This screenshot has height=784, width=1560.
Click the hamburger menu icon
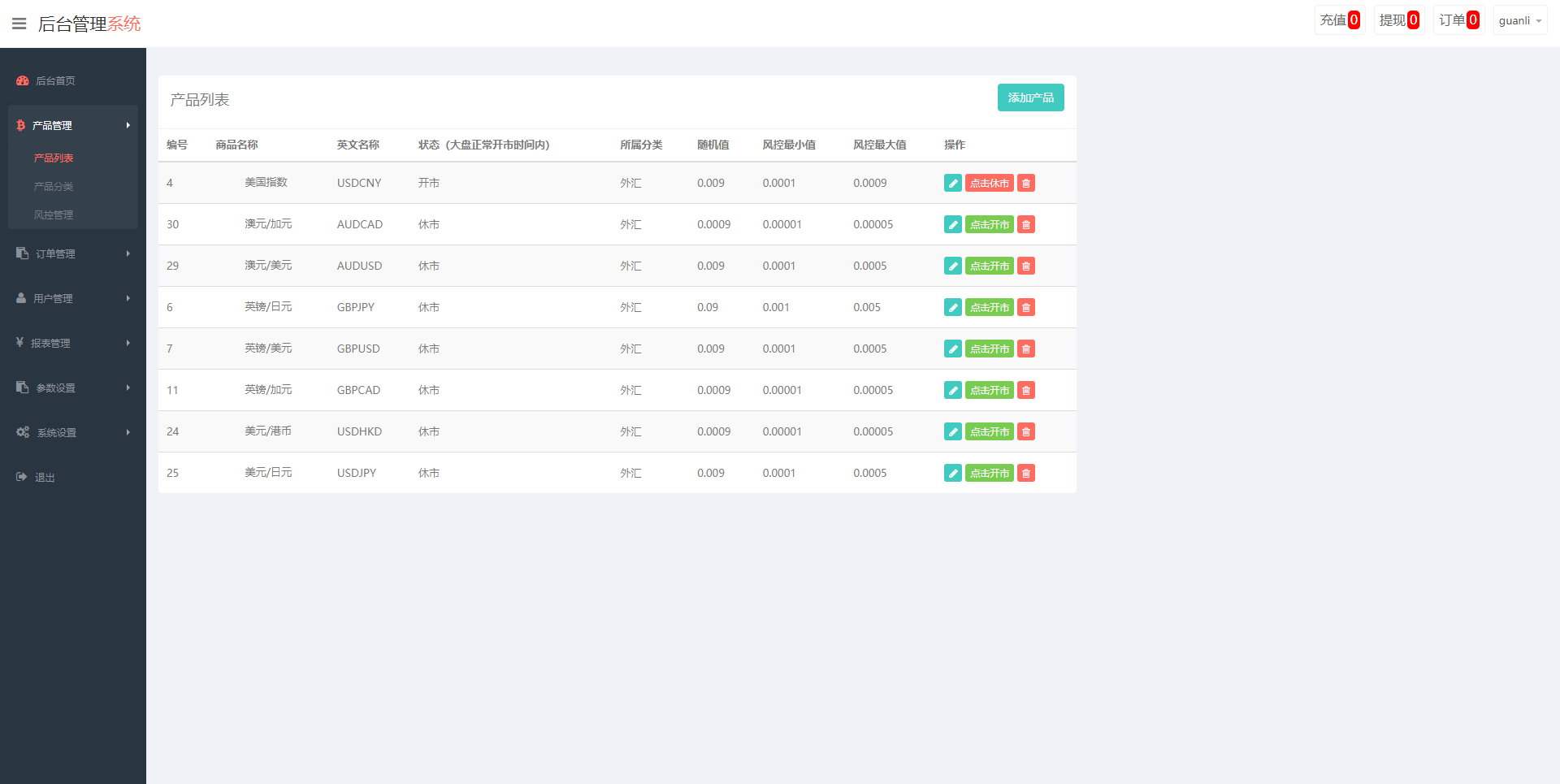(19, 24)
